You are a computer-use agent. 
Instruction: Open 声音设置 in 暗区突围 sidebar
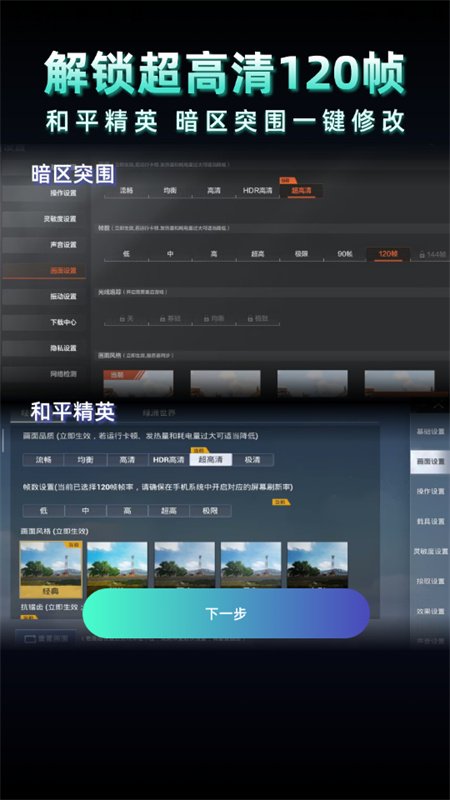click(44, 245)
